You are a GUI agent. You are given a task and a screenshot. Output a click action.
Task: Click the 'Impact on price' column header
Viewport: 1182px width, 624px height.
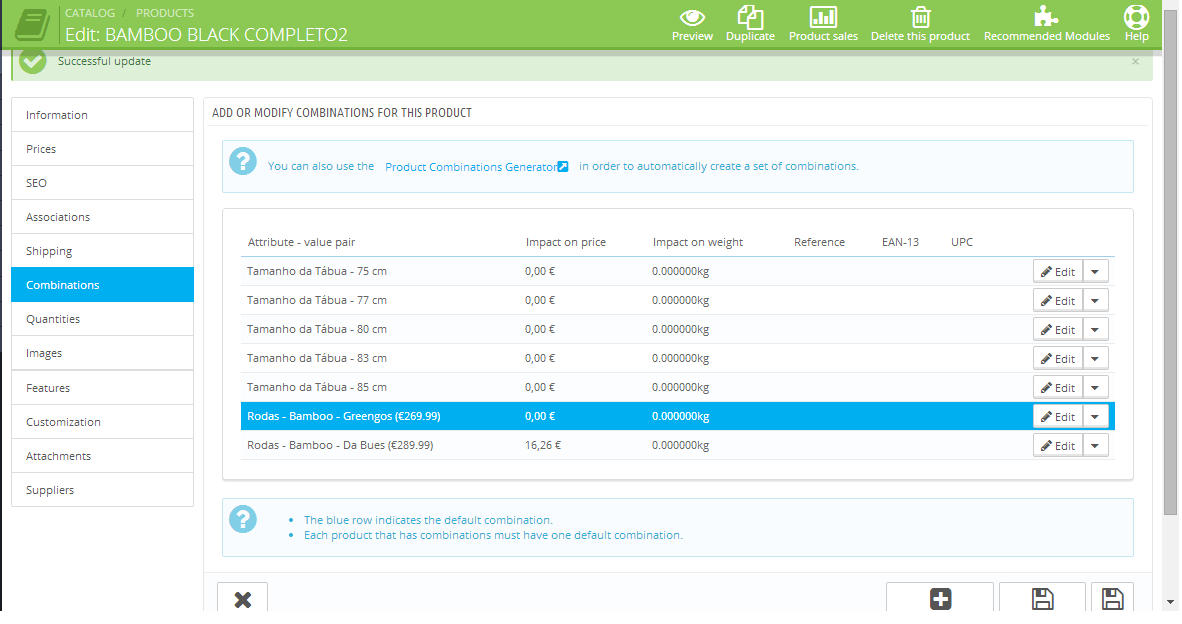pos(565,242)
